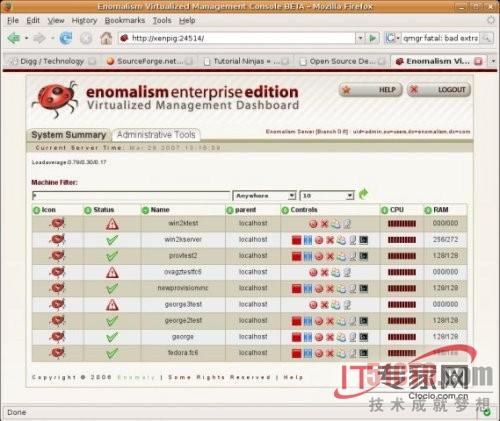Click the Enomaly link in footer
The width and height of the screenshot is (500, 421).
pos(136,377)
